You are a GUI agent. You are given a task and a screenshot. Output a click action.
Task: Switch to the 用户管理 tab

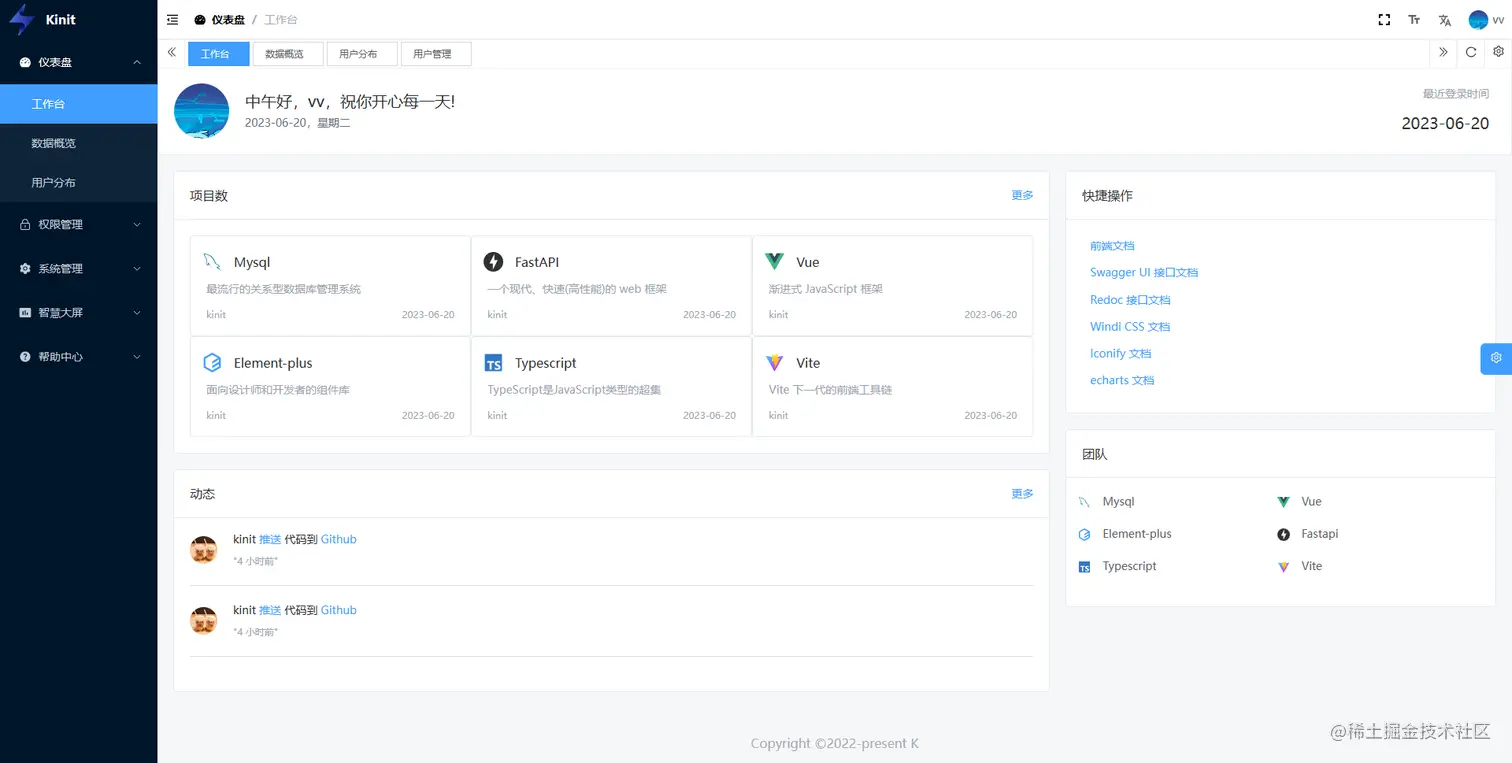[x=436, y=54]
